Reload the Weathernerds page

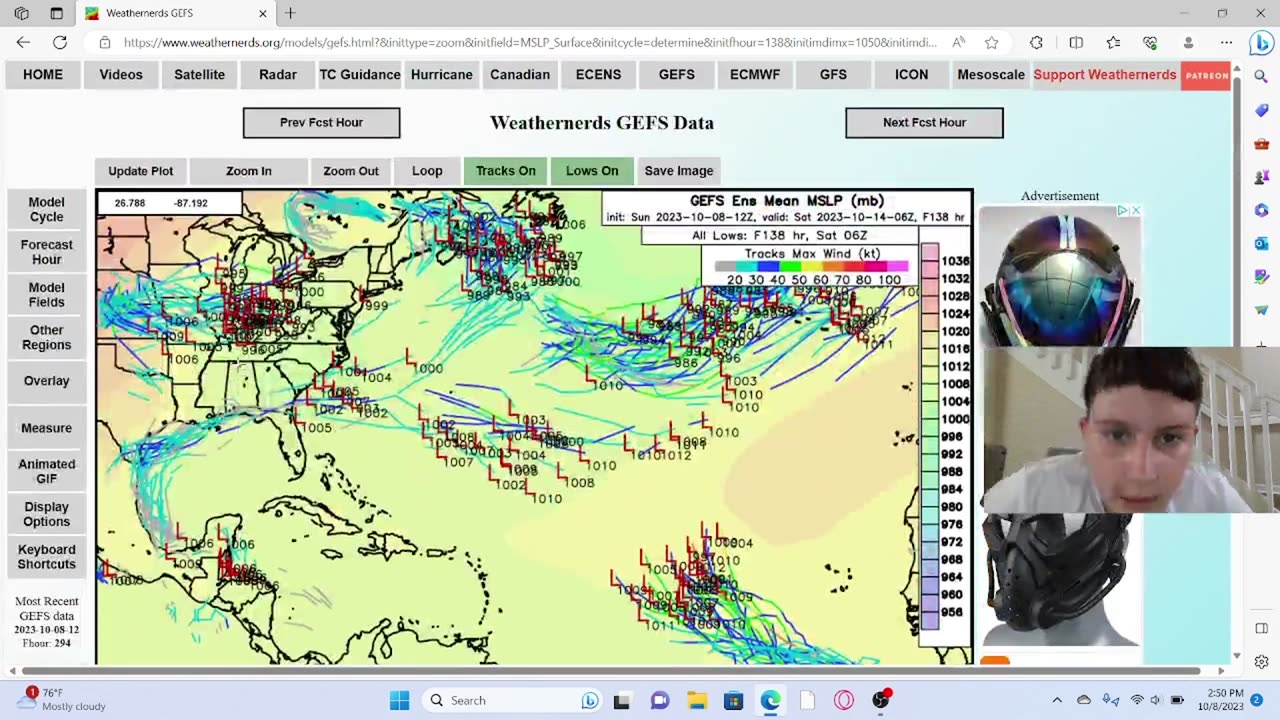[60, 43]
